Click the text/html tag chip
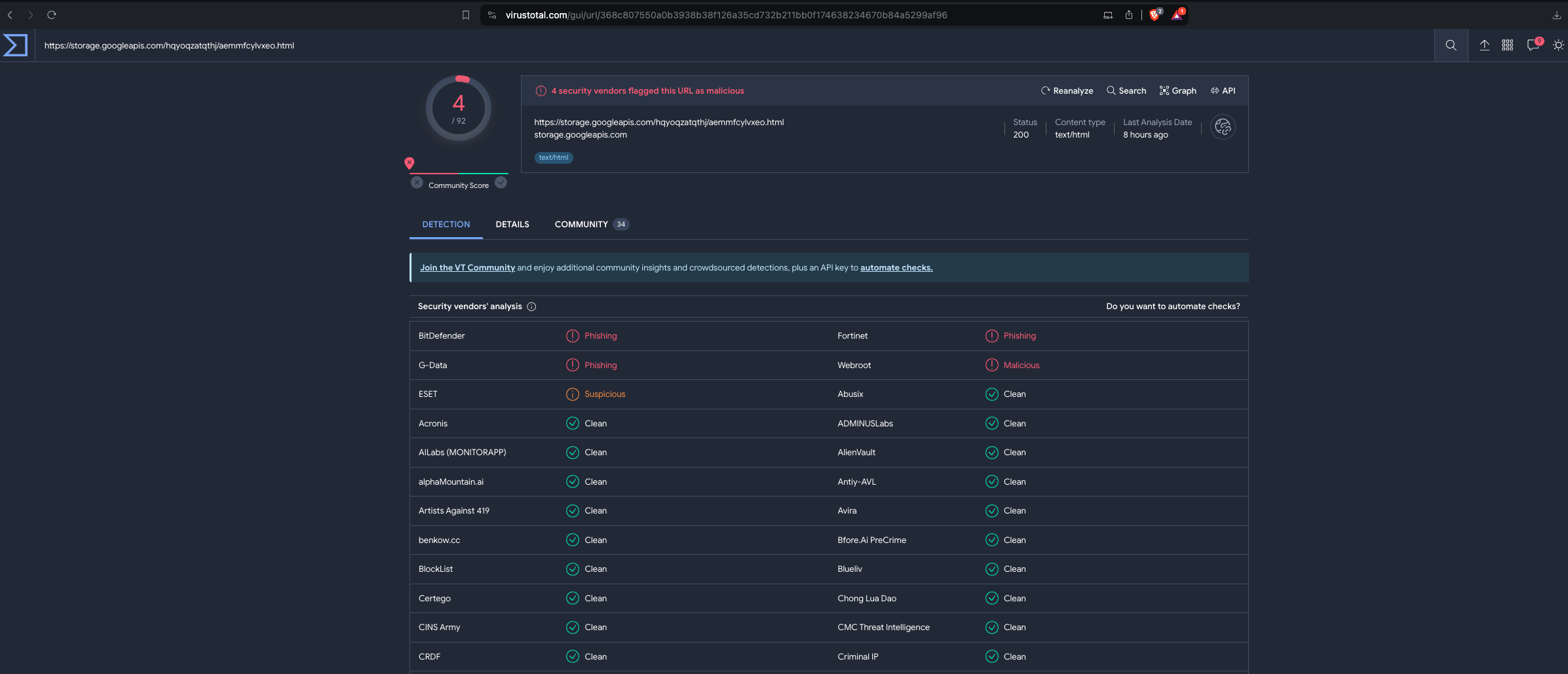This screenshot has width=1568, height=674. pos(554,158)
